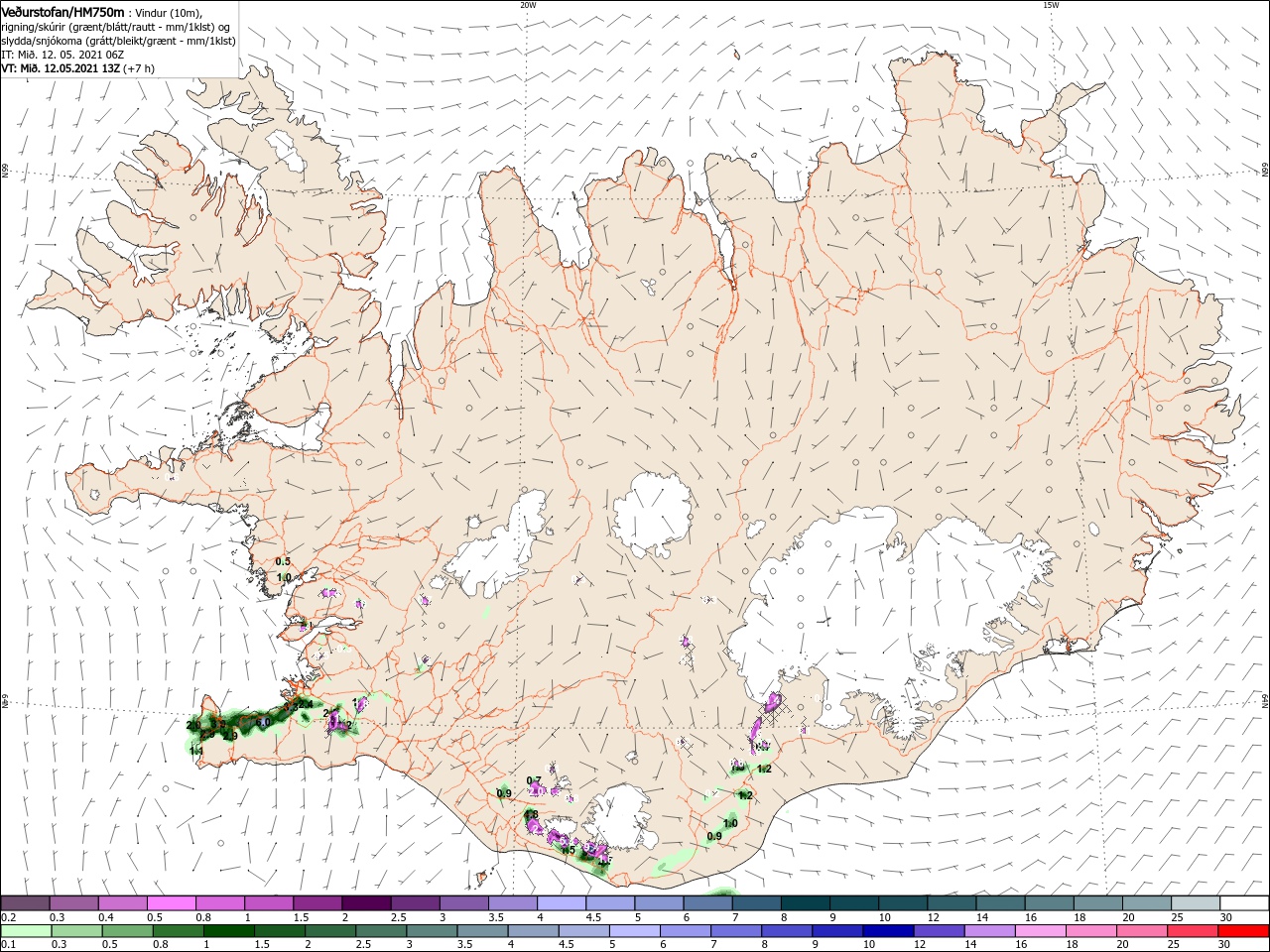Pick the bright red swatch at 30 in lower legend
Image resolution: width=1270 pixels, height=952 pixels.
click(x=1244, y=931)
